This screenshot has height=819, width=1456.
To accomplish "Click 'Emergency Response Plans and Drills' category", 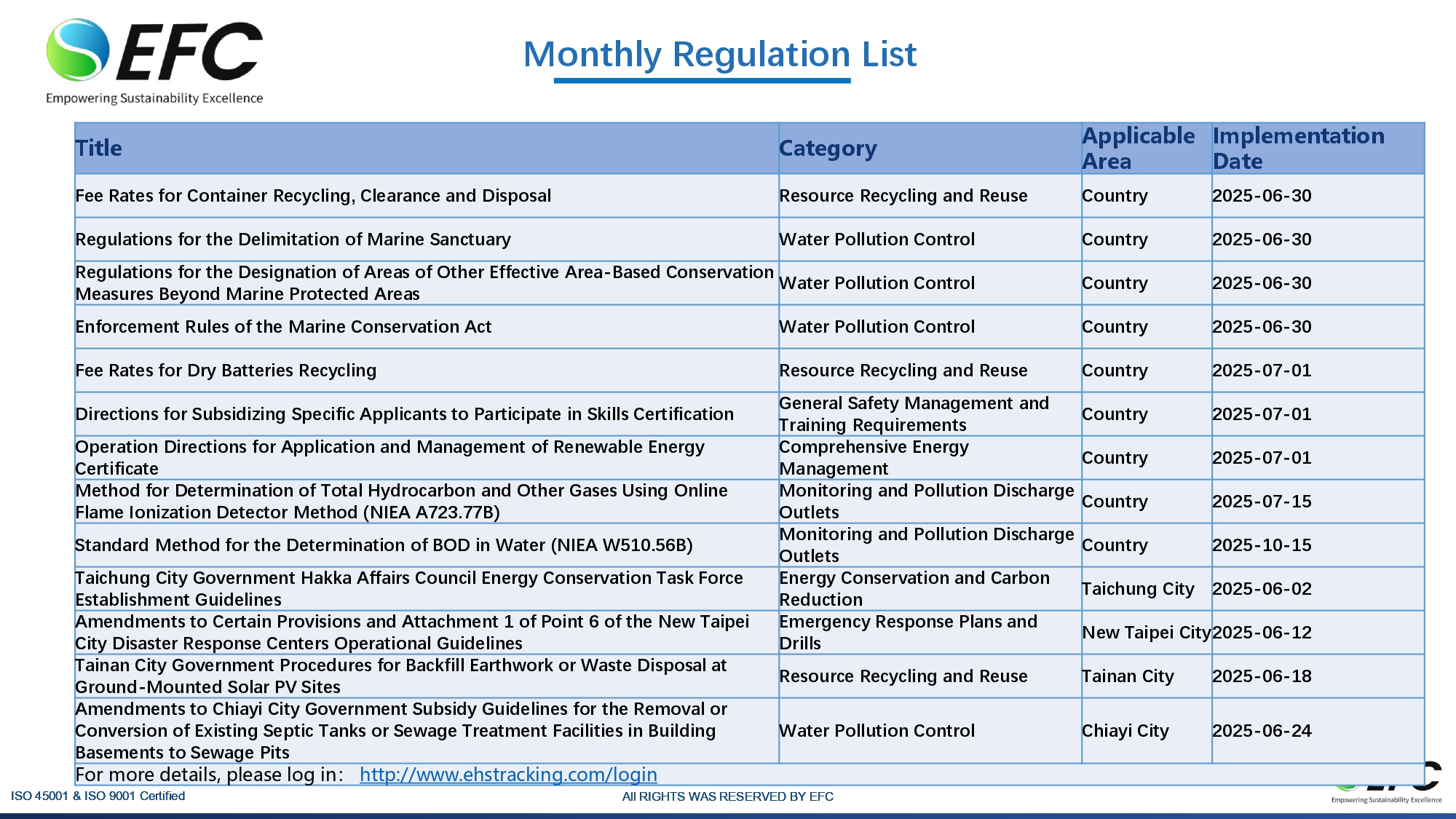I will point(908,633).
